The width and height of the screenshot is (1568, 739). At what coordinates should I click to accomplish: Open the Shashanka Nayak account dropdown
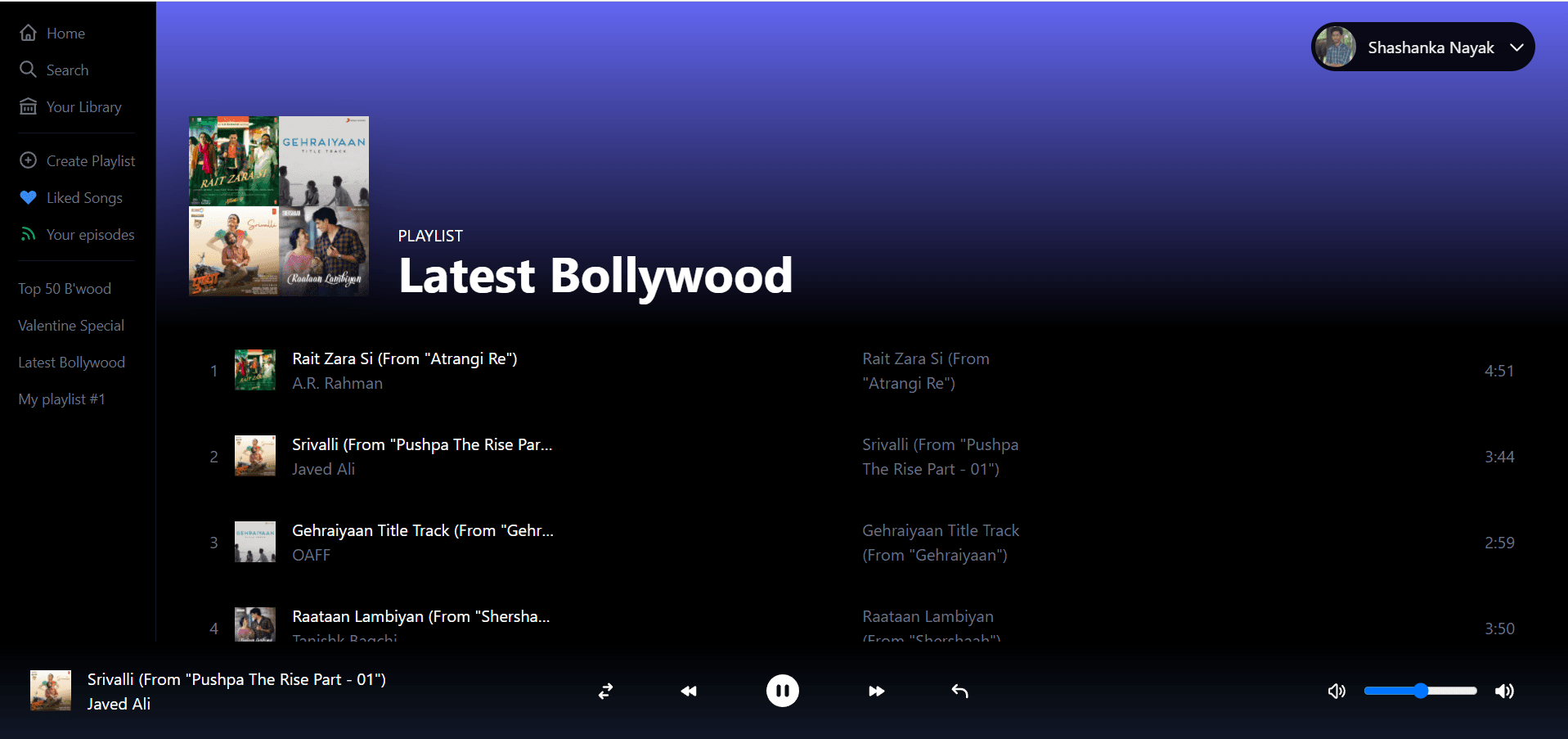(x=1422, y=47)
